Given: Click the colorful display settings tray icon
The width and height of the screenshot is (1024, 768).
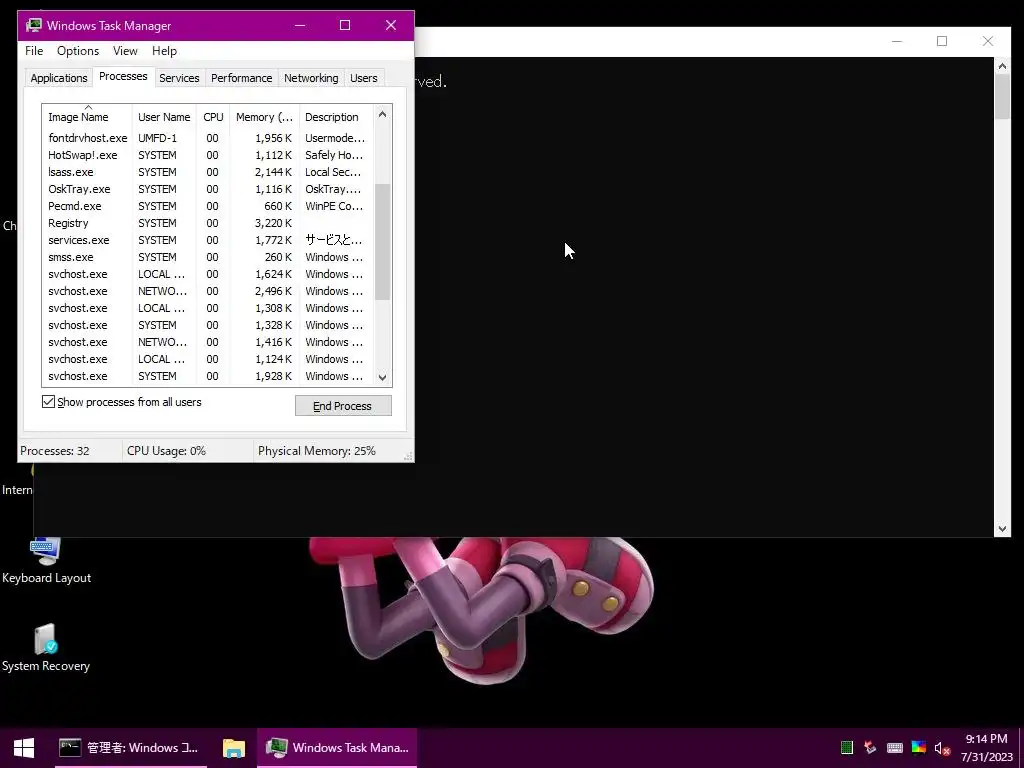Looking at the screenshot, I should pyautogui.click(x=919, y=748).
